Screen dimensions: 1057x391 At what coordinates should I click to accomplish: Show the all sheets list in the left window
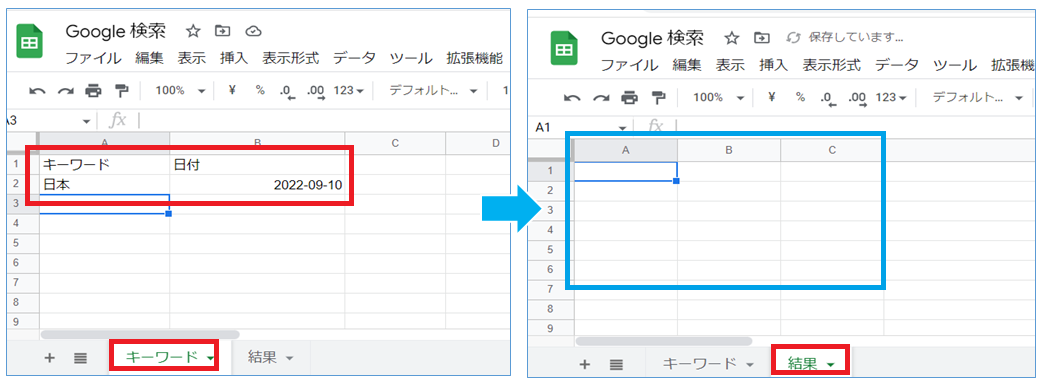[x=80, y=358]
